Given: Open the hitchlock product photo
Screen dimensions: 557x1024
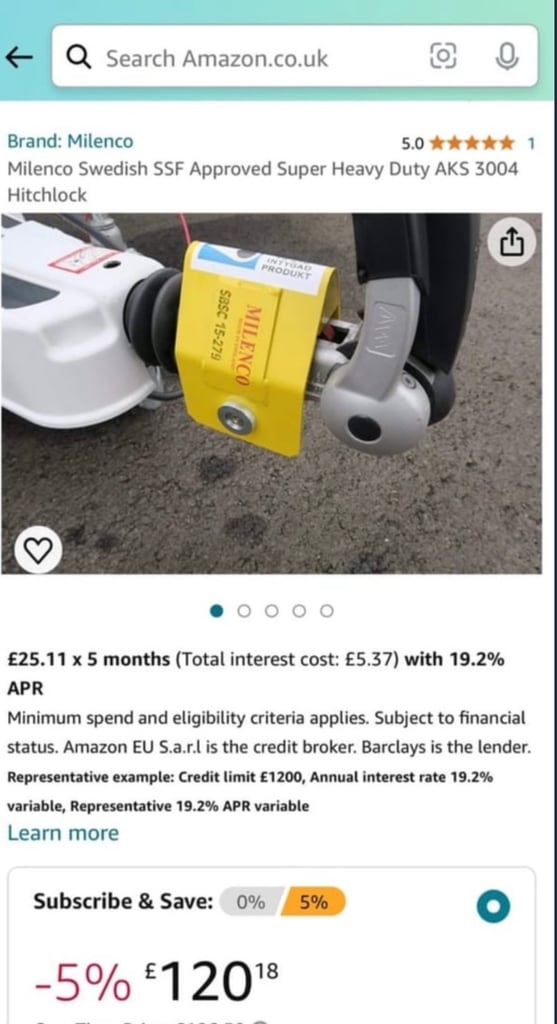Looking at the screenshot, I should coord(271,394).
